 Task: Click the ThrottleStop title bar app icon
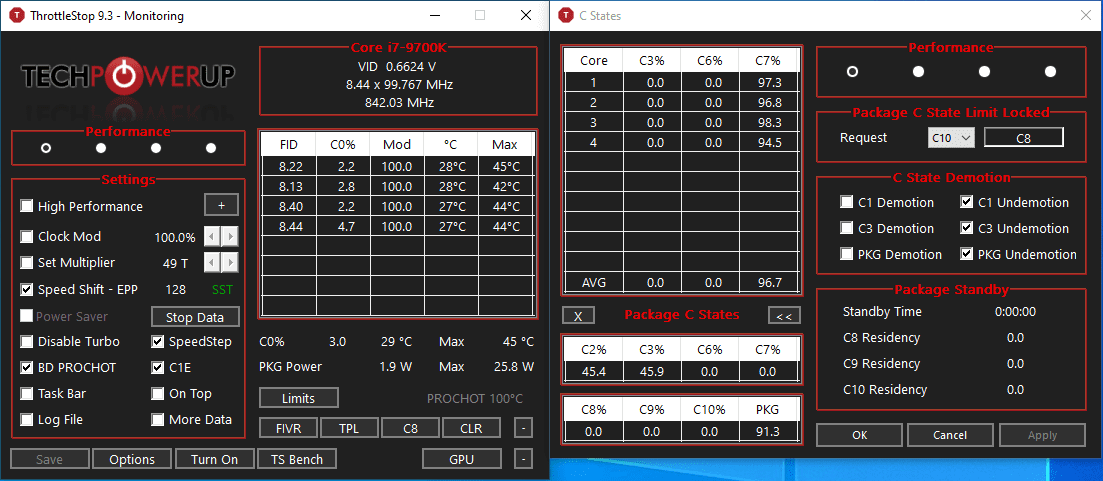tap(15, 15)
